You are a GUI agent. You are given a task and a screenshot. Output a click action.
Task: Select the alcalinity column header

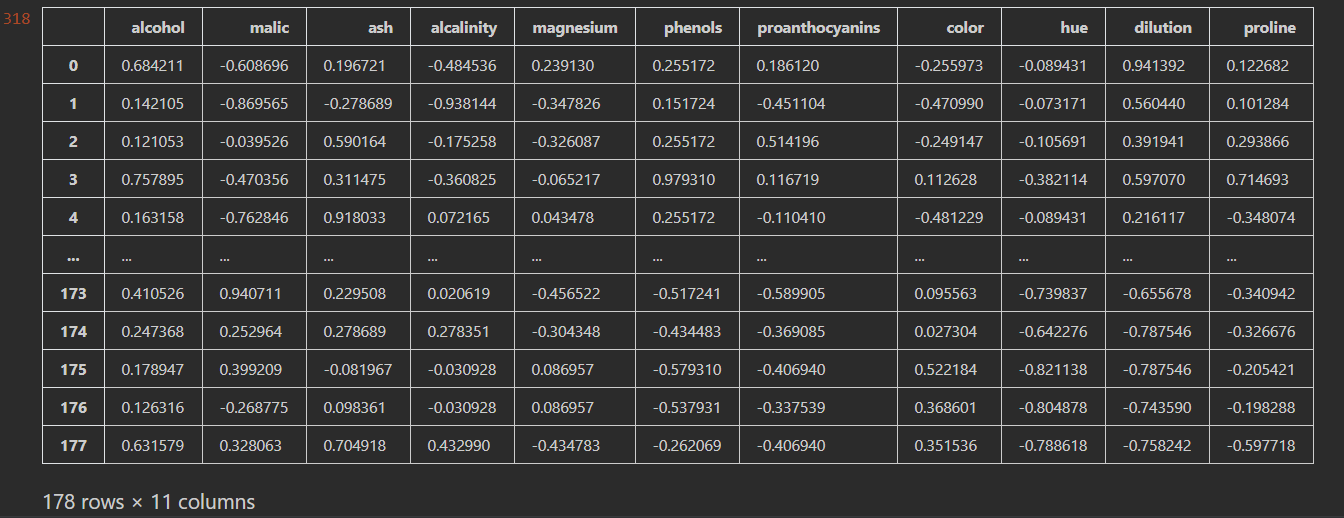click(464, 28)
